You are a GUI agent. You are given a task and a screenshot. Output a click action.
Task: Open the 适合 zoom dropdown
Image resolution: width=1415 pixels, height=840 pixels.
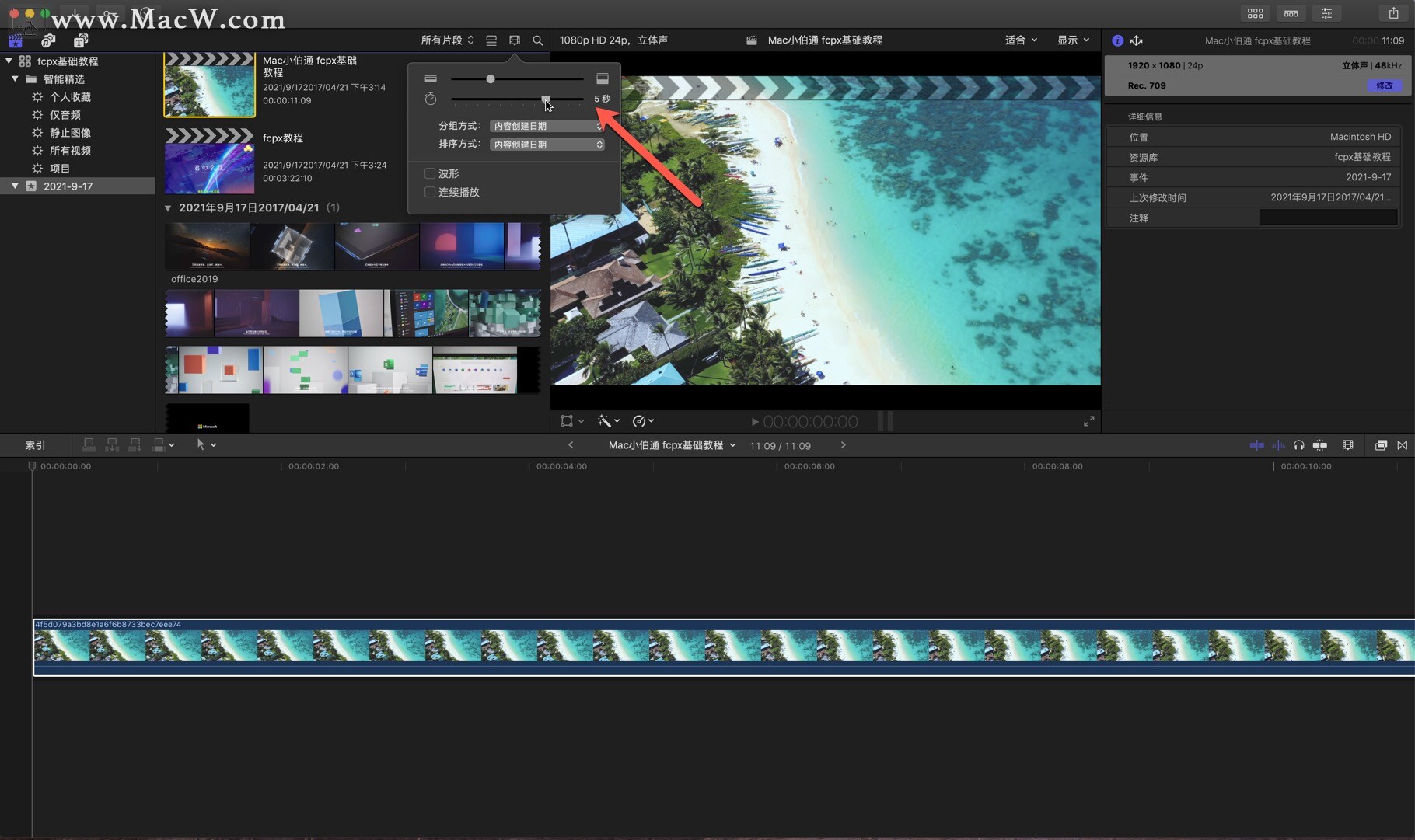pyautogui.click(x=1021, y=40)
